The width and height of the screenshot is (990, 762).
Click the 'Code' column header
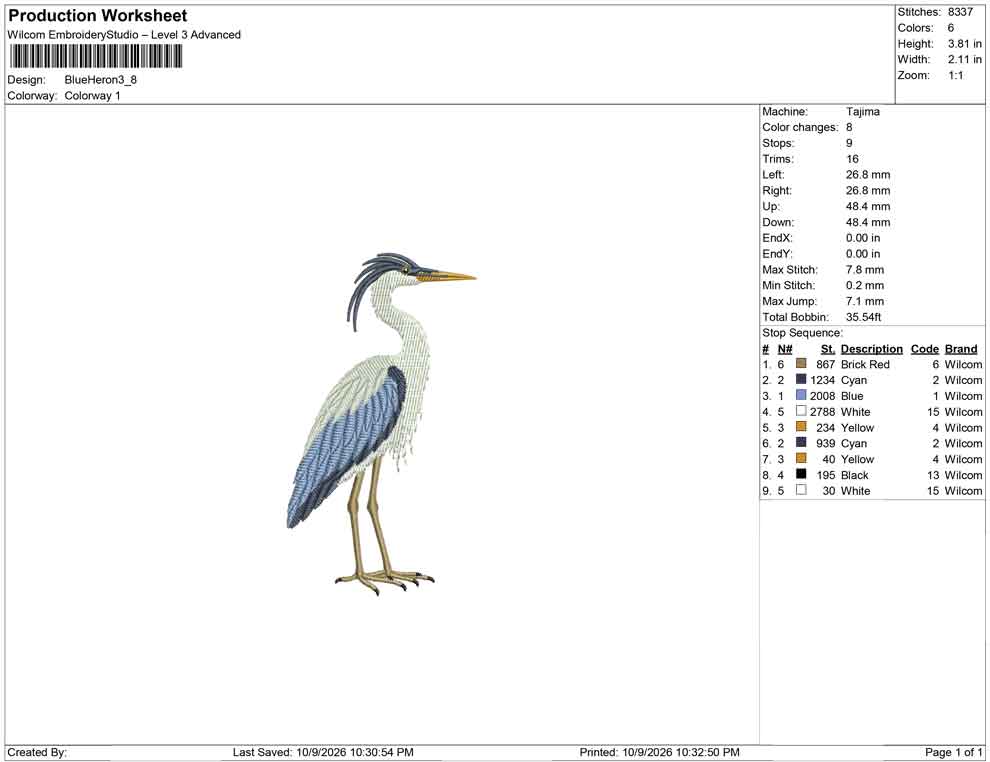[x=925, y=349]
